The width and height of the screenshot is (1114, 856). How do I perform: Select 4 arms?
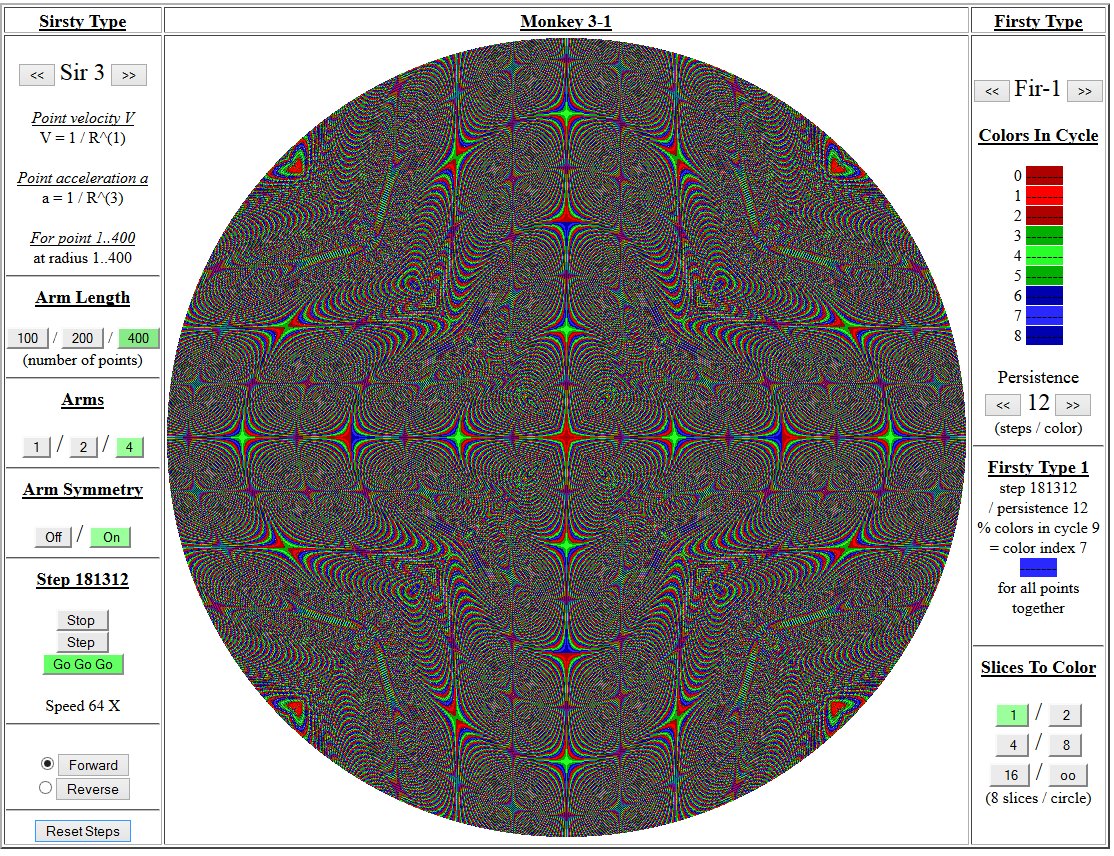(129, 447)
